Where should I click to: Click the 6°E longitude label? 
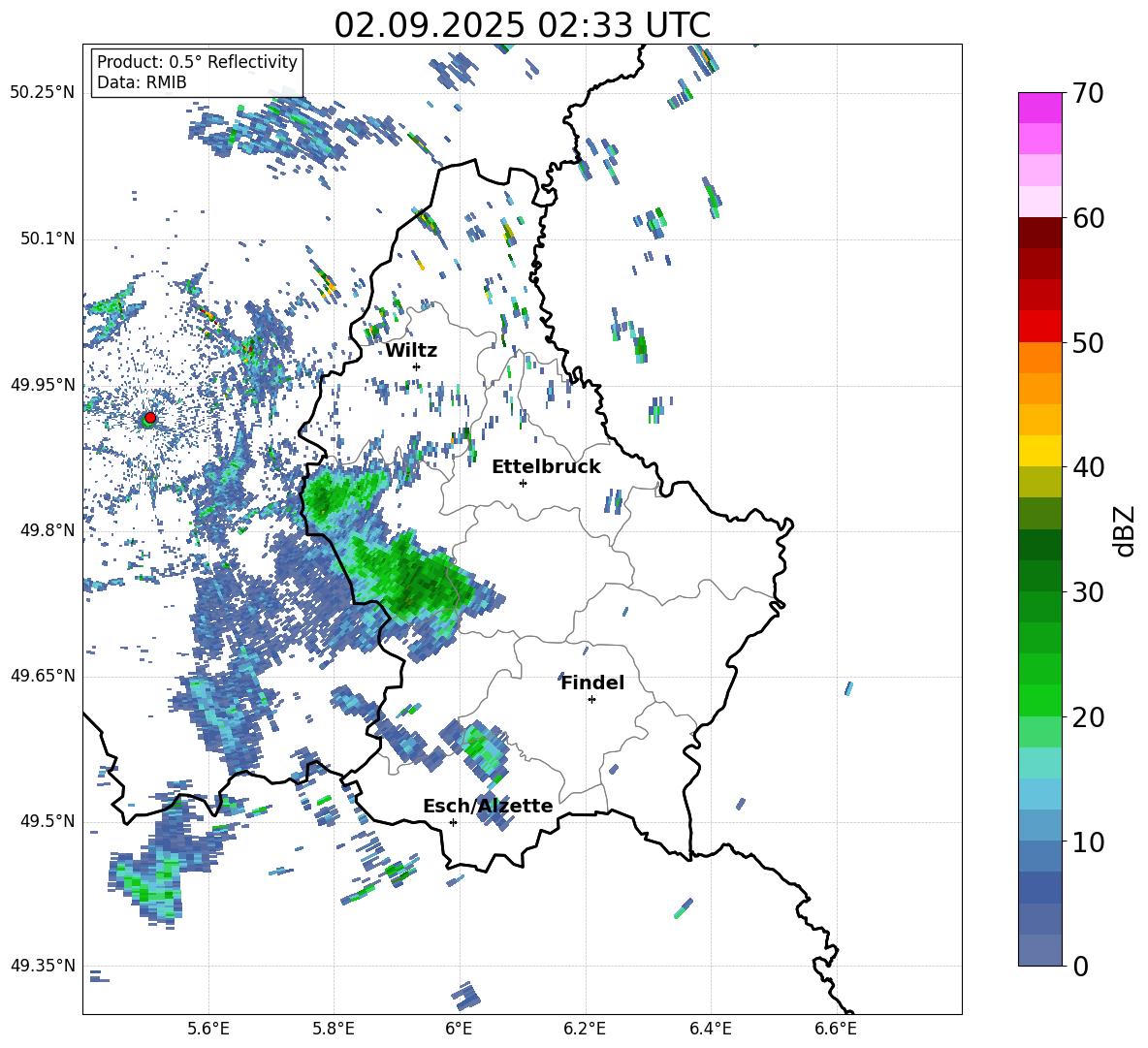click(459, 1029)
